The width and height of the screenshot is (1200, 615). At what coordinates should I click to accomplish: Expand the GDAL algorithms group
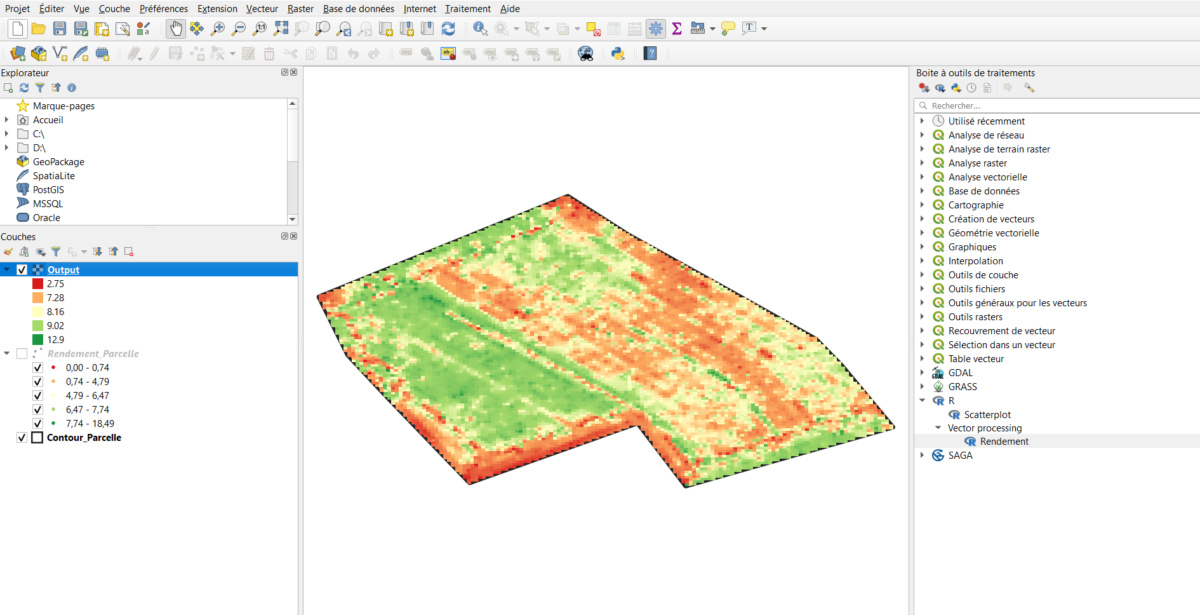click(922, 373)
